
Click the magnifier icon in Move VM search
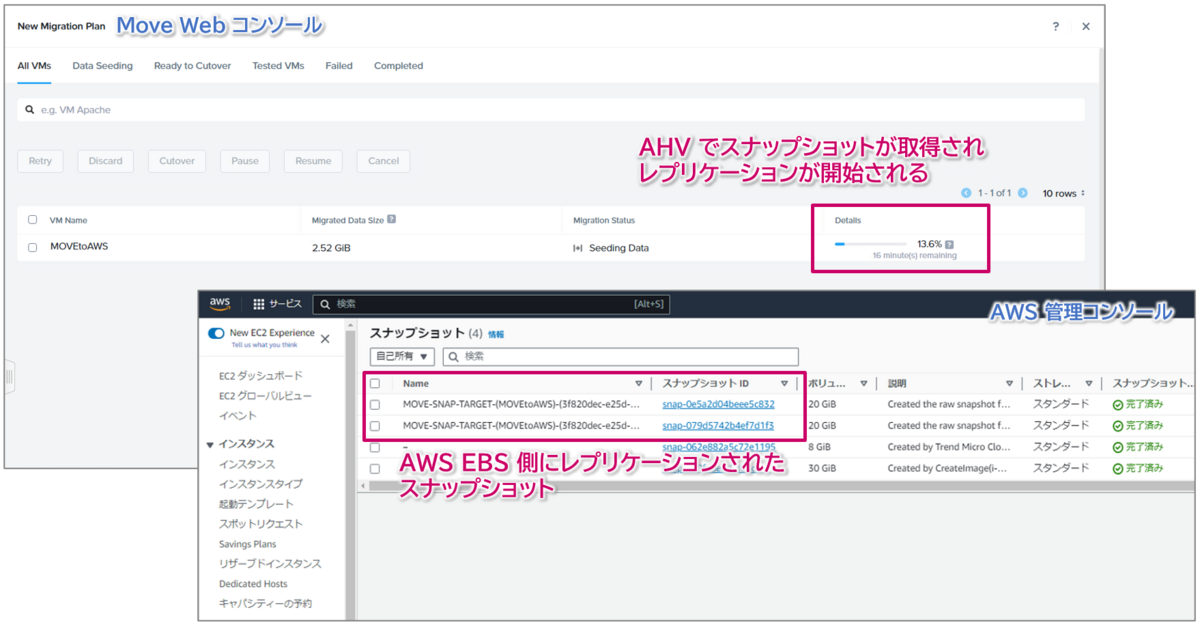32,110
